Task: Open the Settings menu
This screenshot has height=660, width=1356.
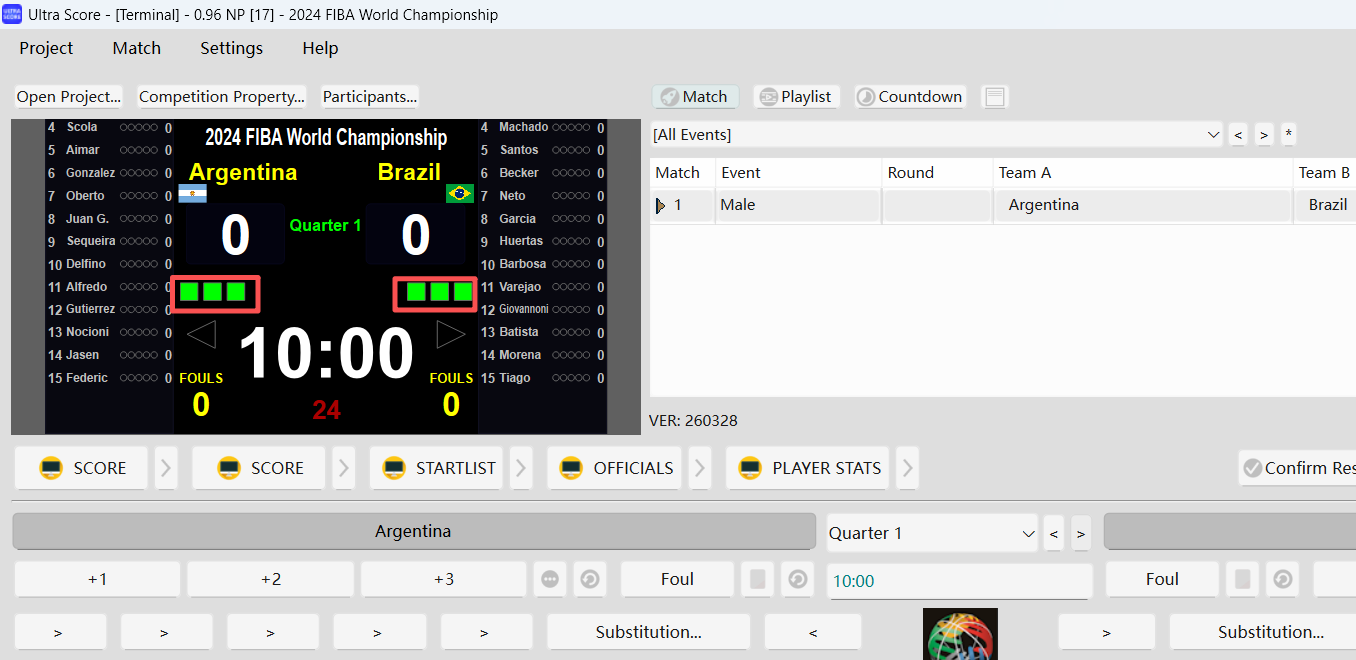Action: coord(231,48)
